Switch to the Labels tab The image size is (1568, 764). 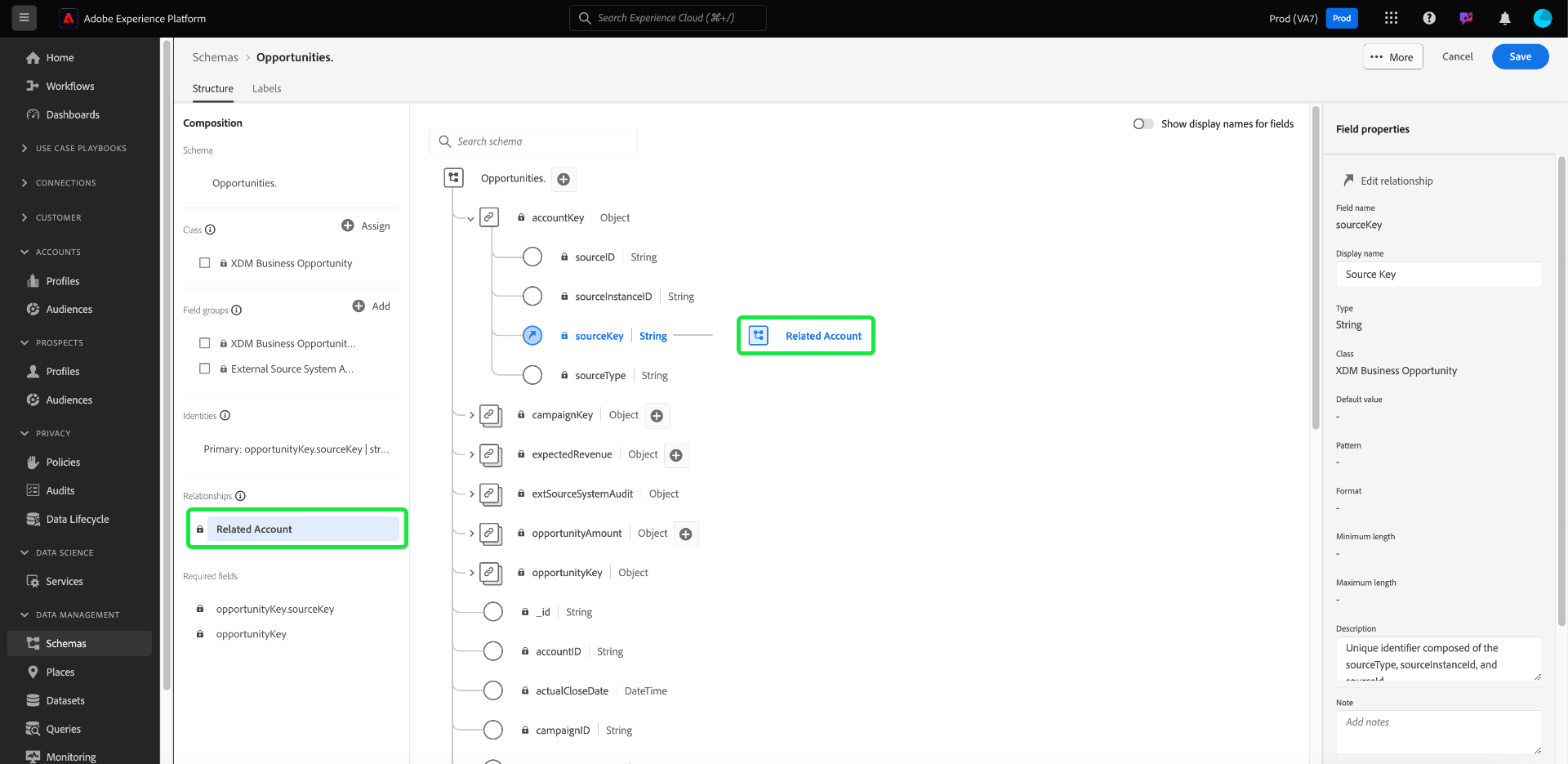pos(267,89)
